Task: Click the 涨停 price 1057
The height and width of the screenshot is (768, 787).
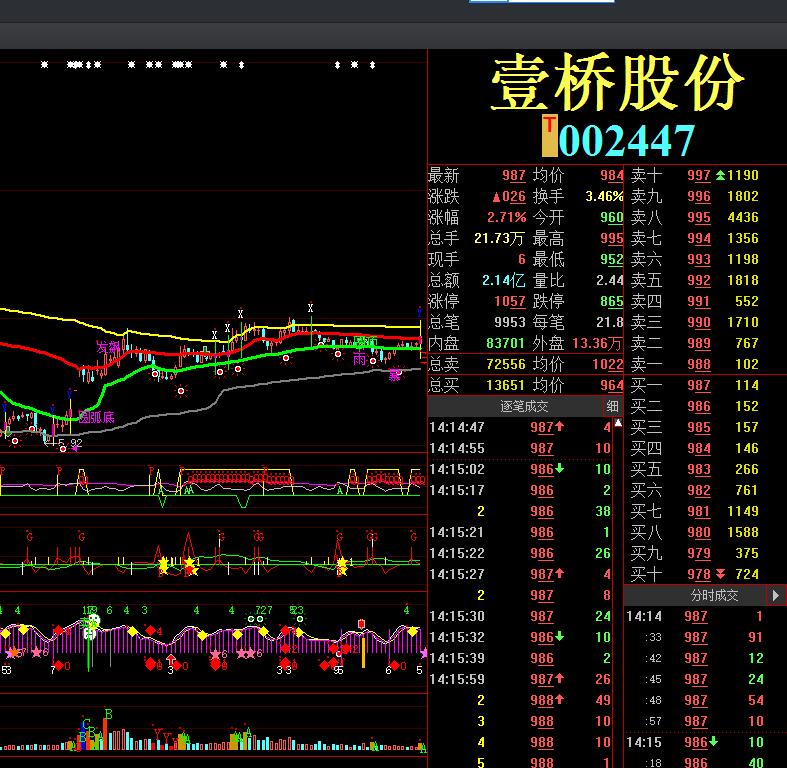Action: [x=509, y=301]
